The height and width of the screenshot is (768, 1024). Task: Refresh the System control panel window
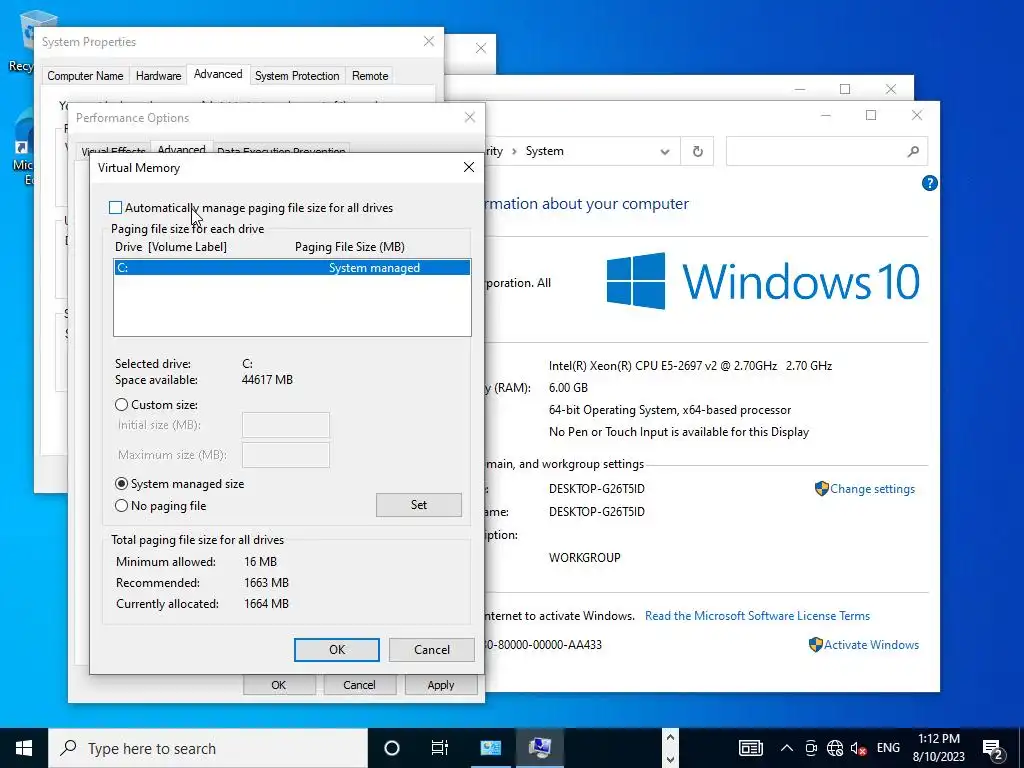point(697,152)
